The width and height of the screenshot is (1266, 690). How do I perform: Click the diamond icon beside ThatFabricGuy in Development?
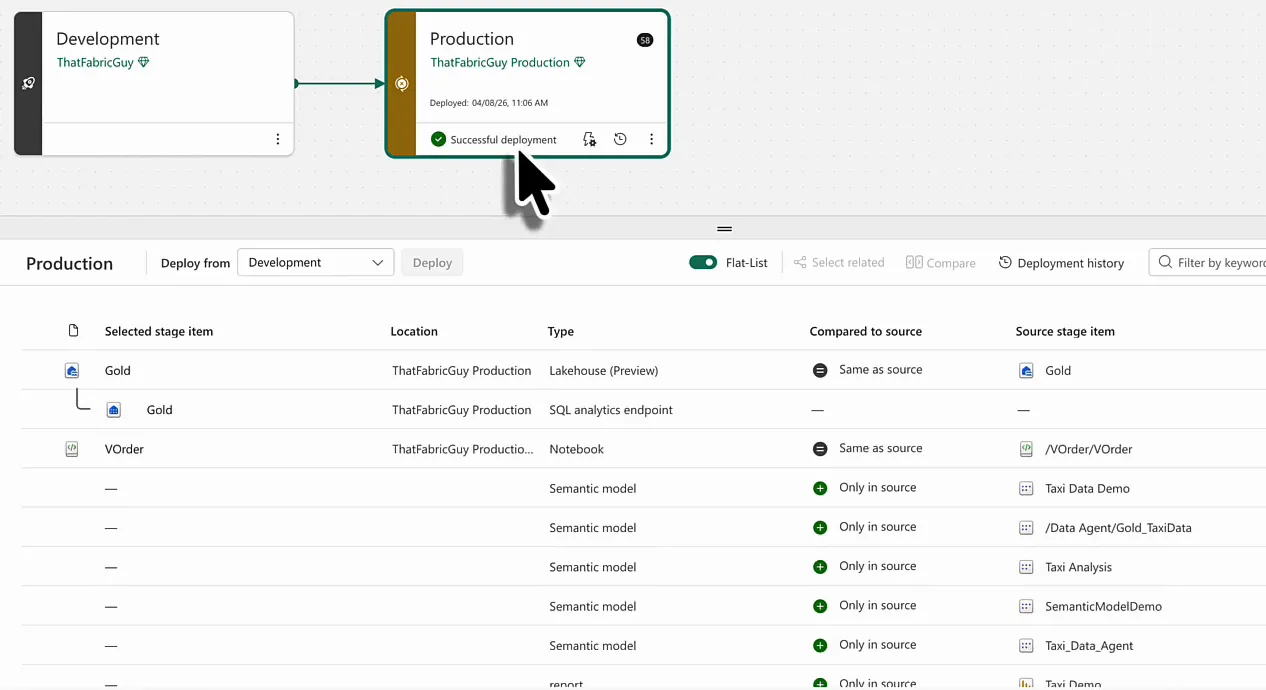pos(144,62)
